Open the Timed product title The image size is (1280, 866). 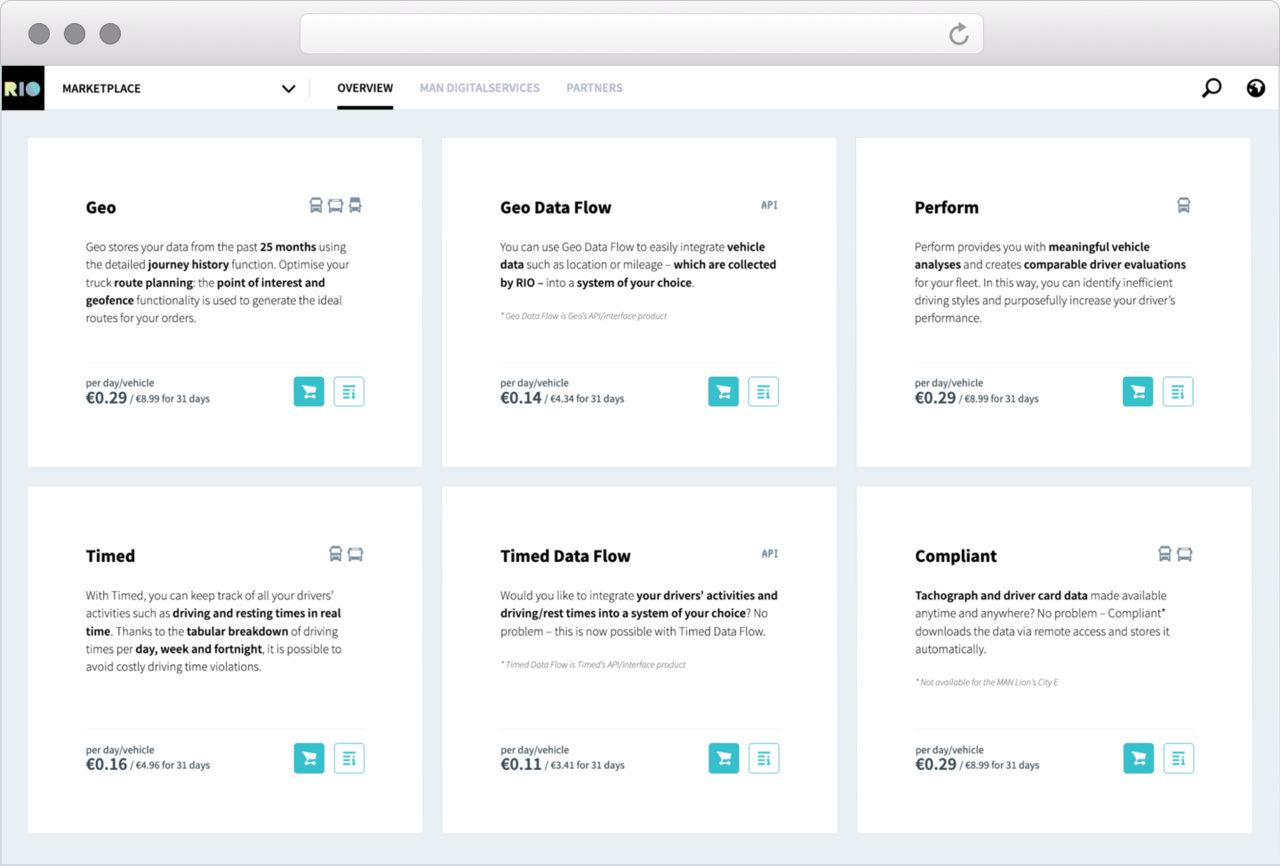[110, 556]
